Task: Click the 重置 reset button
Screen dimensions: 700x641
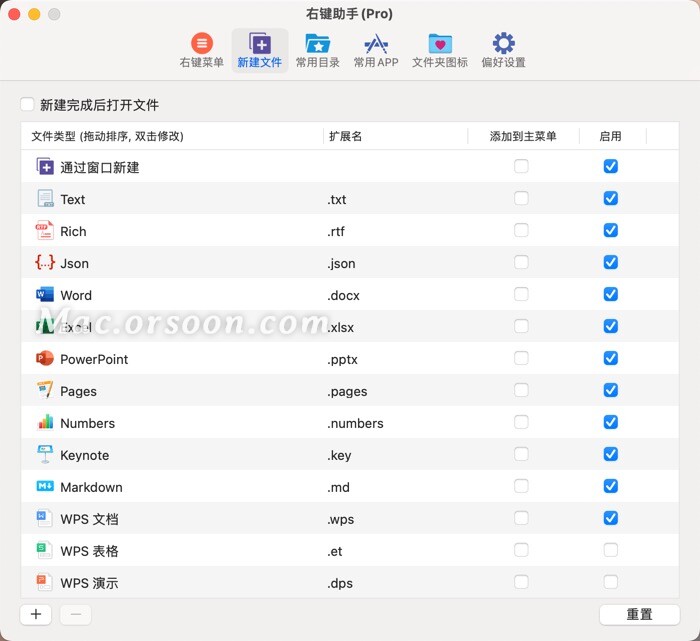Action: pyautogui.click(x=639, y=615)
